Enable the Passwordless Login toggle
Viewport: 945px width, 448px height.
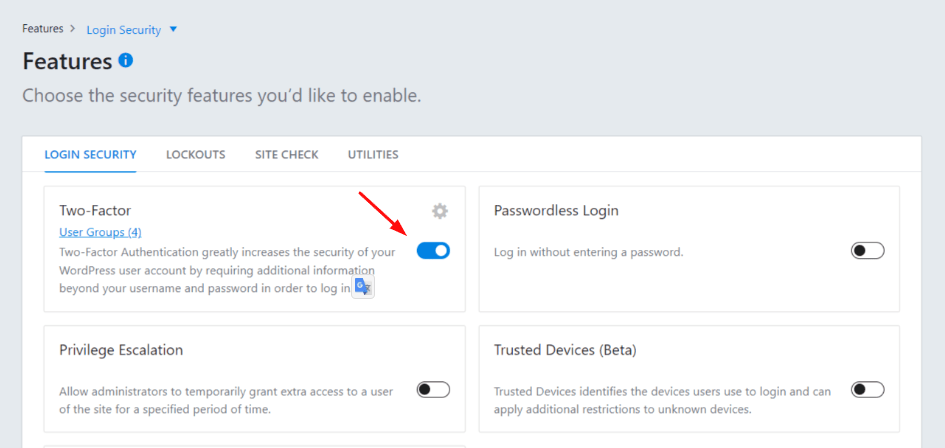pos(867,251)
